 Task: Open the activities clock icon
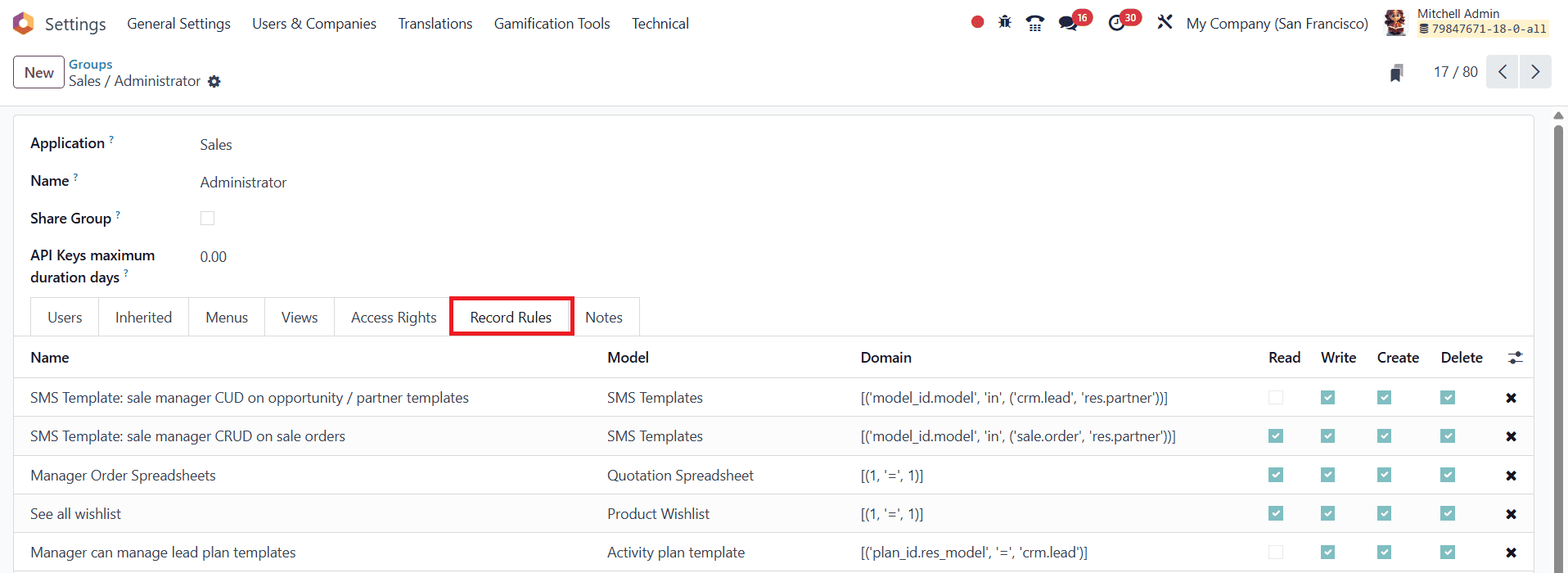(x=1117, y=23)
